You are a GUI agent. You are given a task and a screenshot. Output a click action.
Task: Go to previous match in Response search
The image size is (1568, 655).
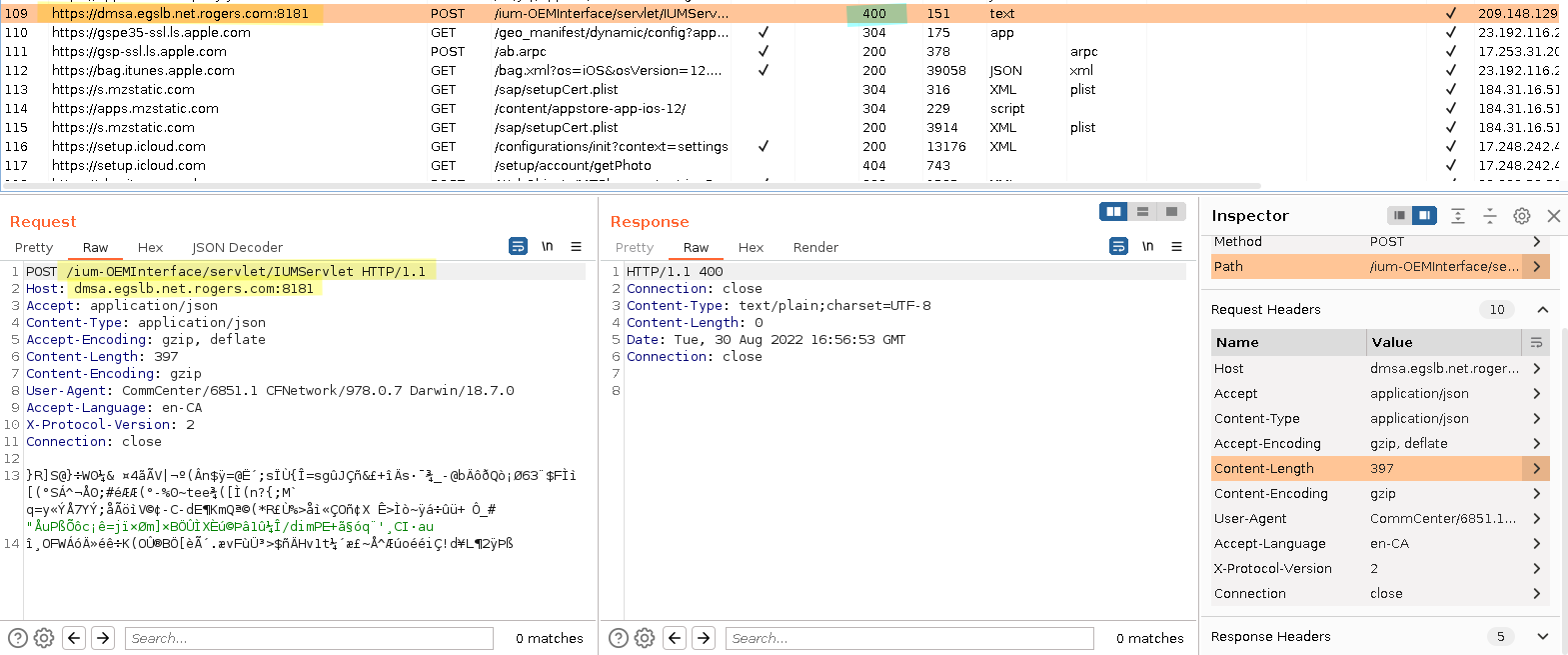pyautogui.click(x=675, y=638)
